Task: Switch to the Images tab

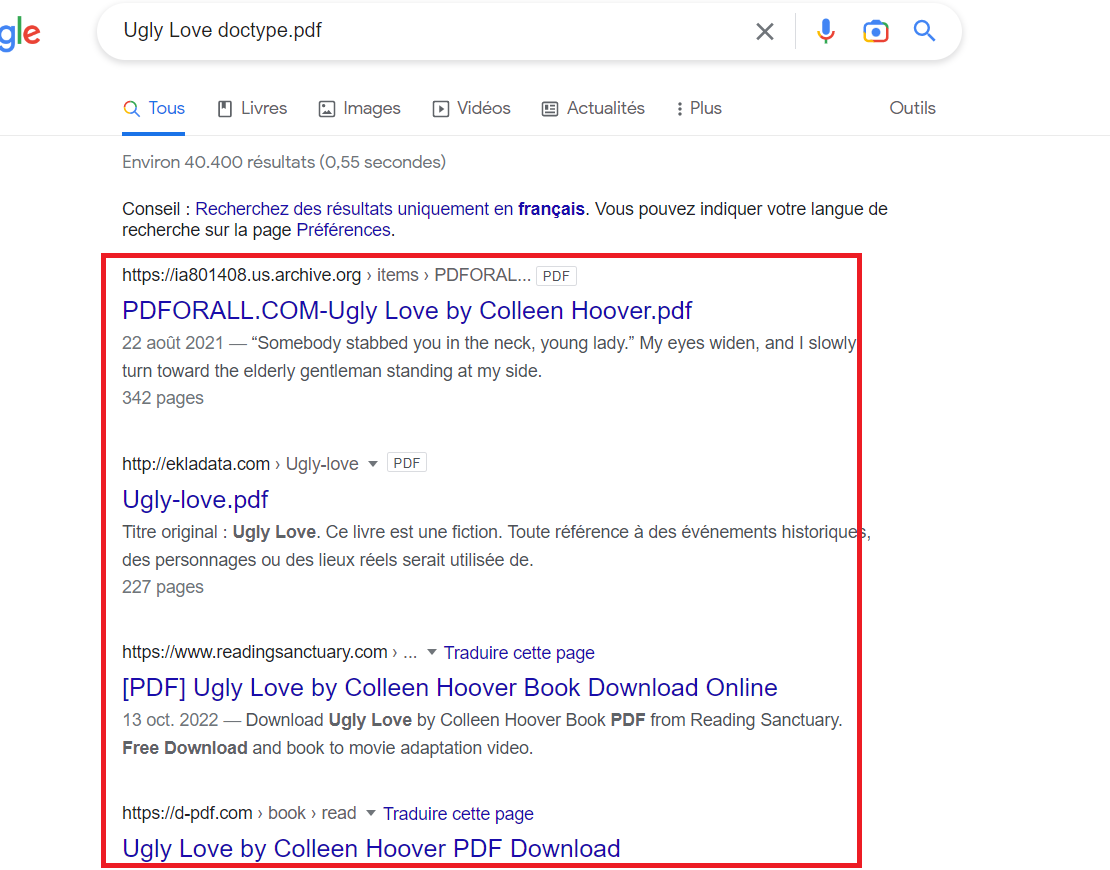Action: pyautogui.click(x=360, y=108)
